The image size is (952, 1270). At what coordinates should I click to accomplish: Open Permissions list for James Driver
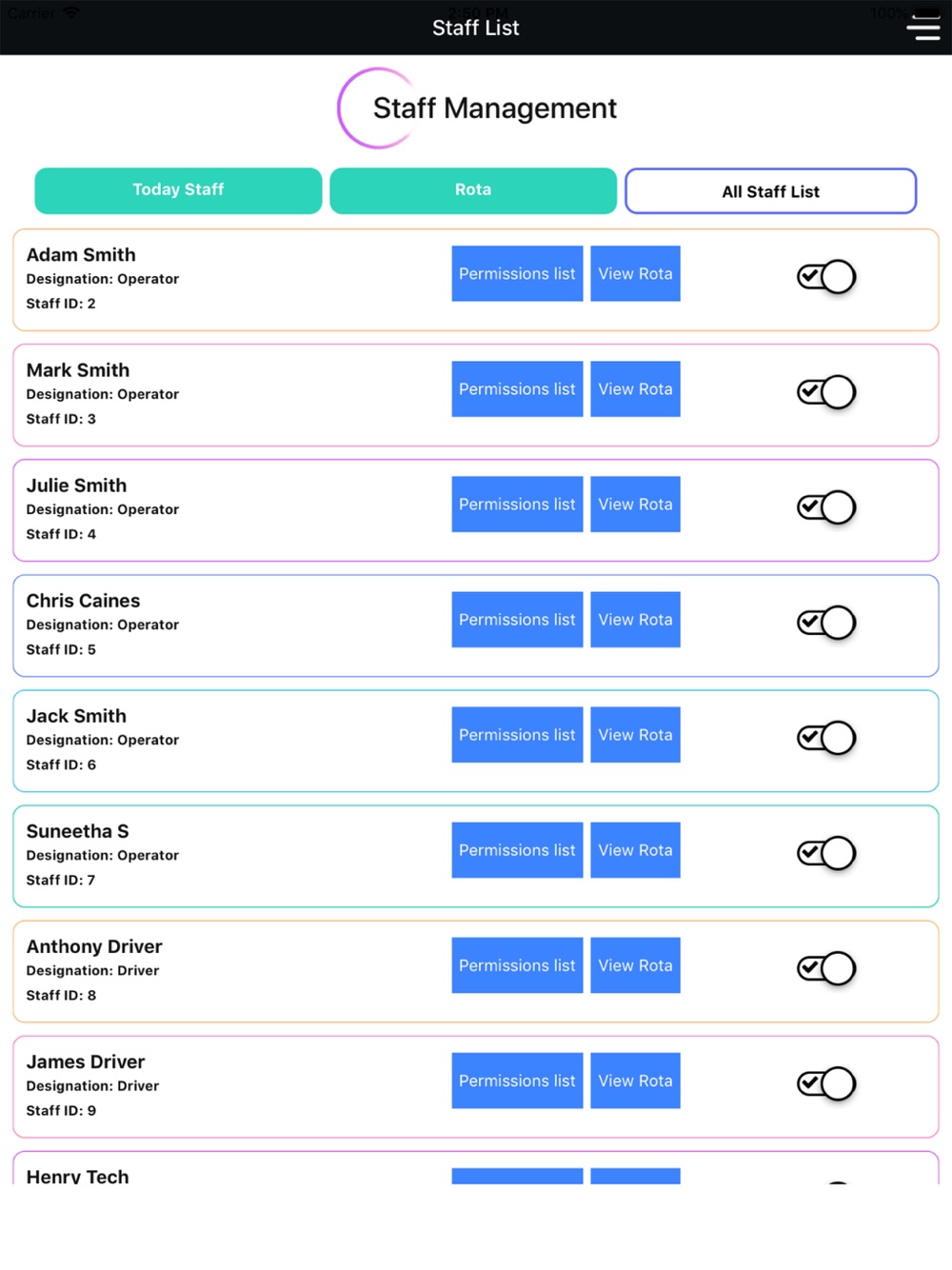517,1081
